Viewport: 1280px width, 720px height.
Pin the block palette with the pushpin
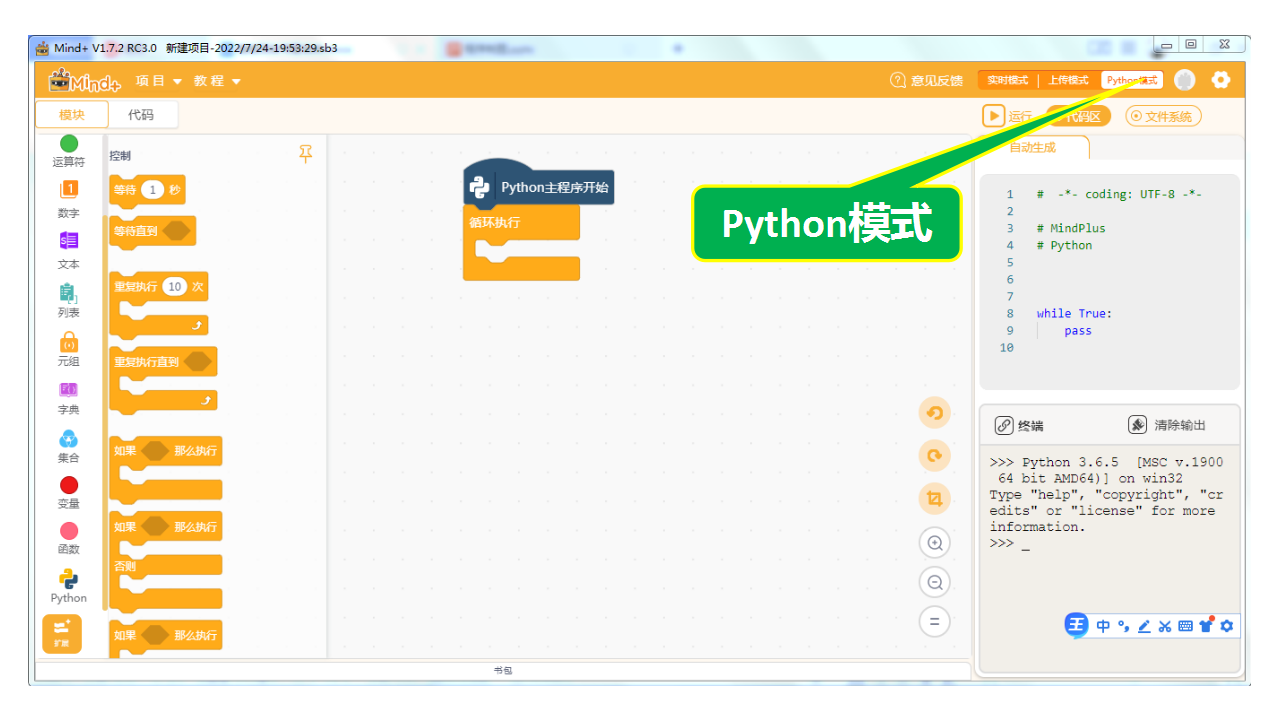306,154
